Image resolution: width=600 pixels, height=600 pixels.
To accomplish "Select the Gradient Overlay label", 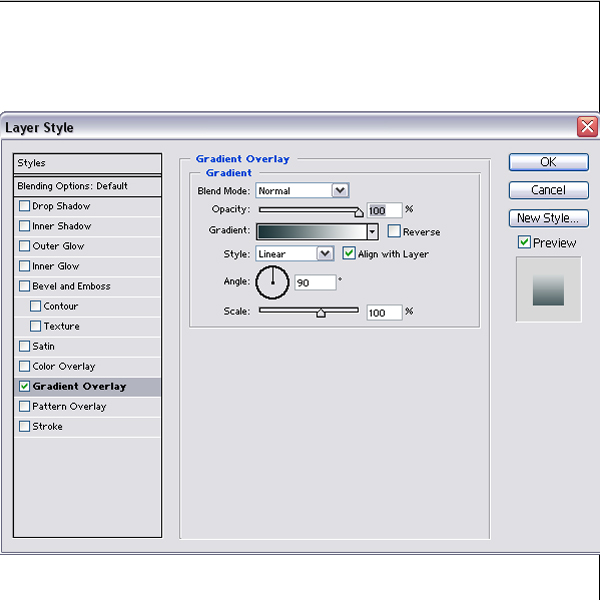I will tap(79, 386).
